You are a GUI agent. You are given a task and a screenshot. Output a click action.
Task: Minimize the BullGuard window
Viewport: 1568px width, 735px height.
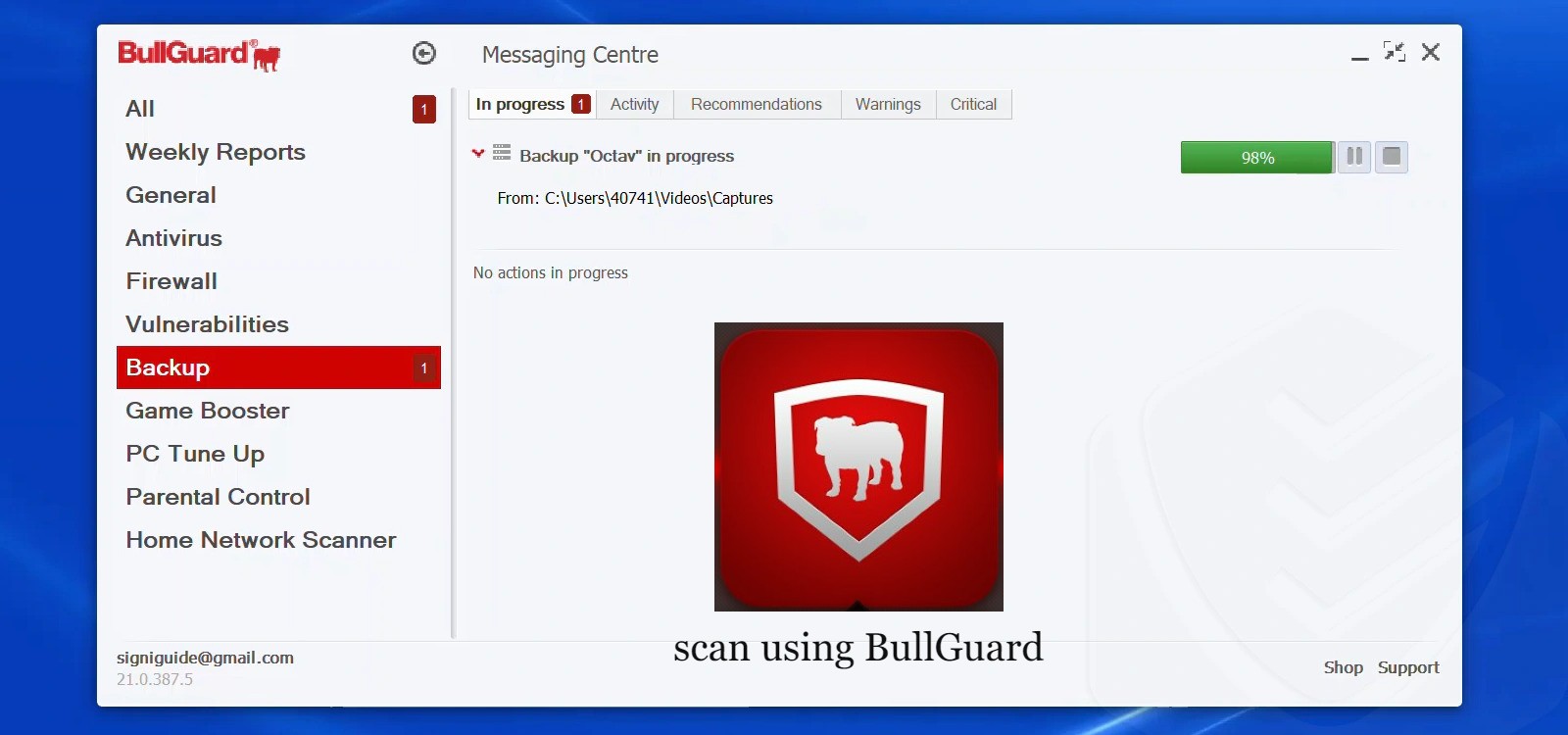[1359, 57]
